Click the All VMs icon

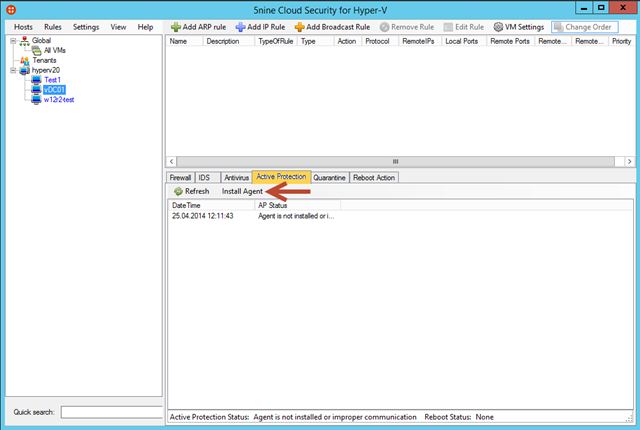(x=36, y=51)
